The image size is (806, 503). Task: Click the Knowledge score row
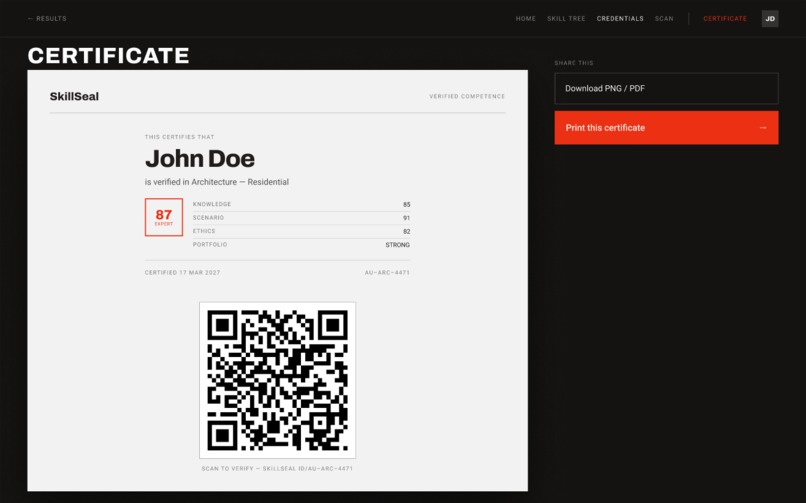301,204
